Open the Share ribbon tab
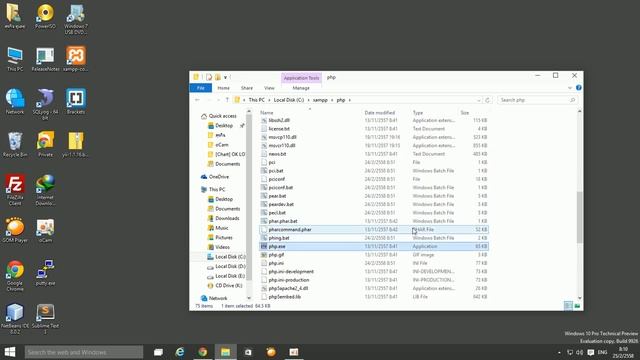The width and height of the screenshot is (640, 360). 247,88
